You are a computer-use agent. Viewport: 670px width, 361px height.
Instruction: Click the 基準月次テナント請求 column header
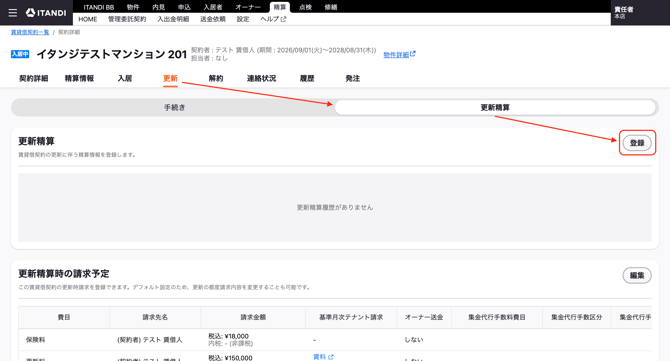click(x=351, y=317)
